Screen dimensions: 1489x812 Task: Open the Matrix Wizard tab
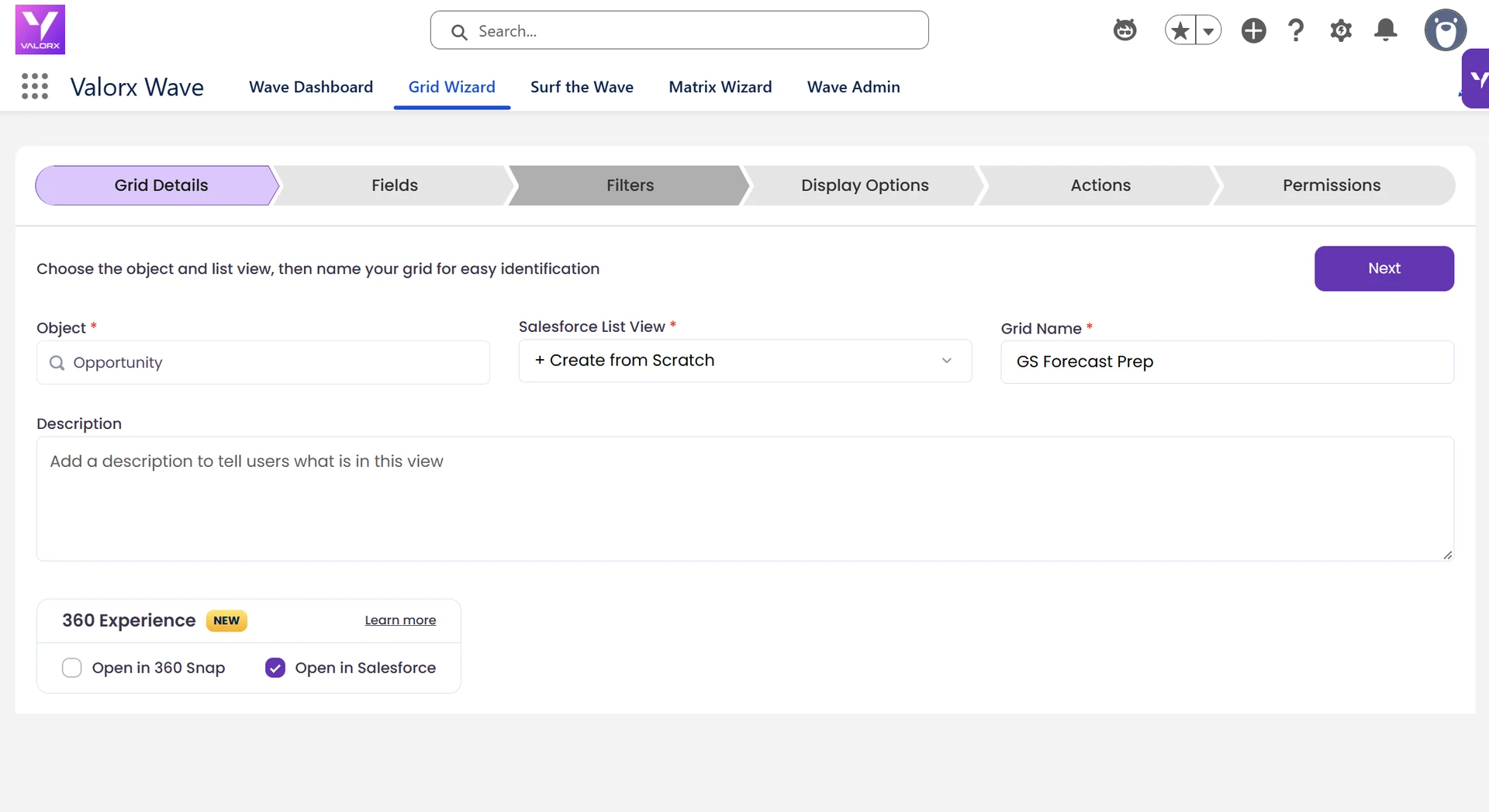(x=720, y=87)
